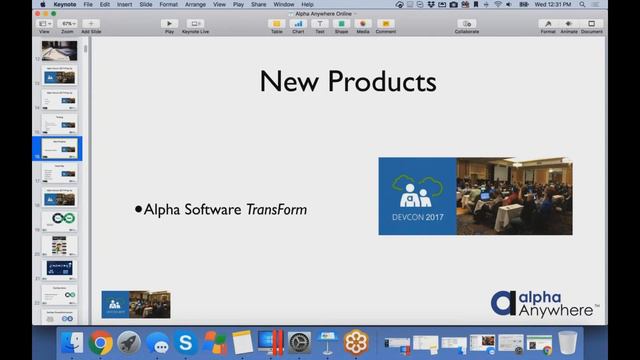Click the clock showing Wed 12:31 PM
Screen dimensions: 640x360
[x=553, y=4]
